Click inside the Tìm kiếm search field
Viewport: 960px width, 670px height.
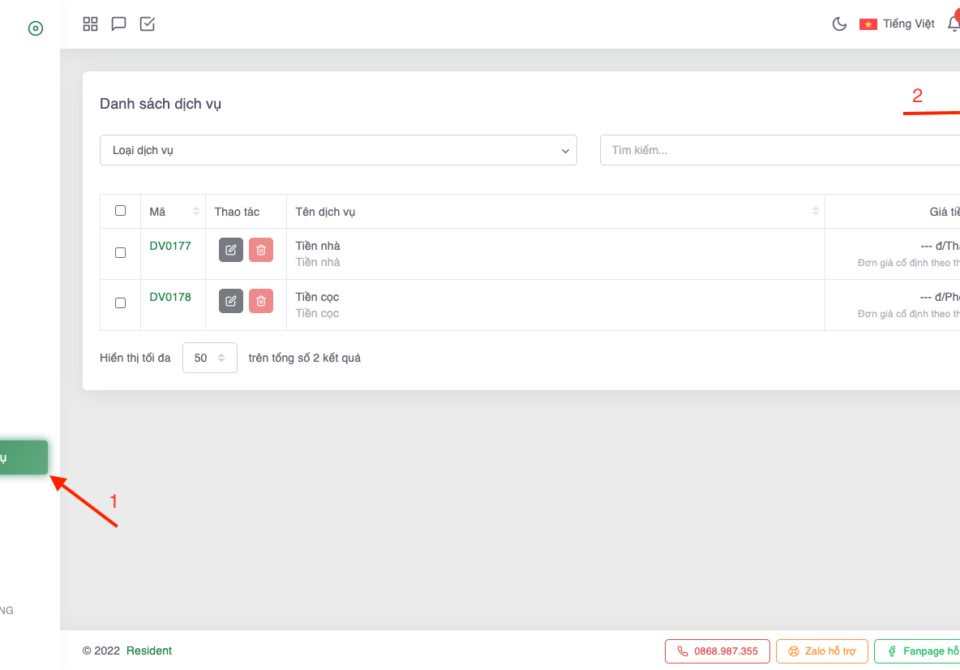click(780, 151)
